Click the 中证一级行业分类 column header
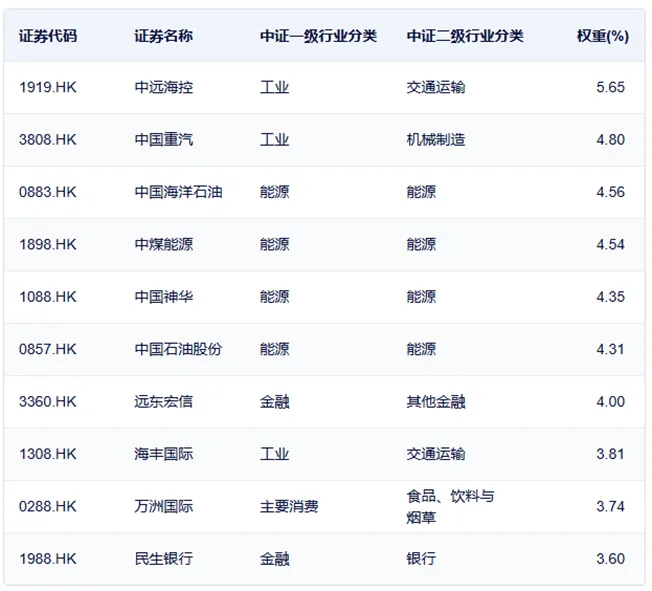Viewport: 652px width, 591px height. pos(318,36)
